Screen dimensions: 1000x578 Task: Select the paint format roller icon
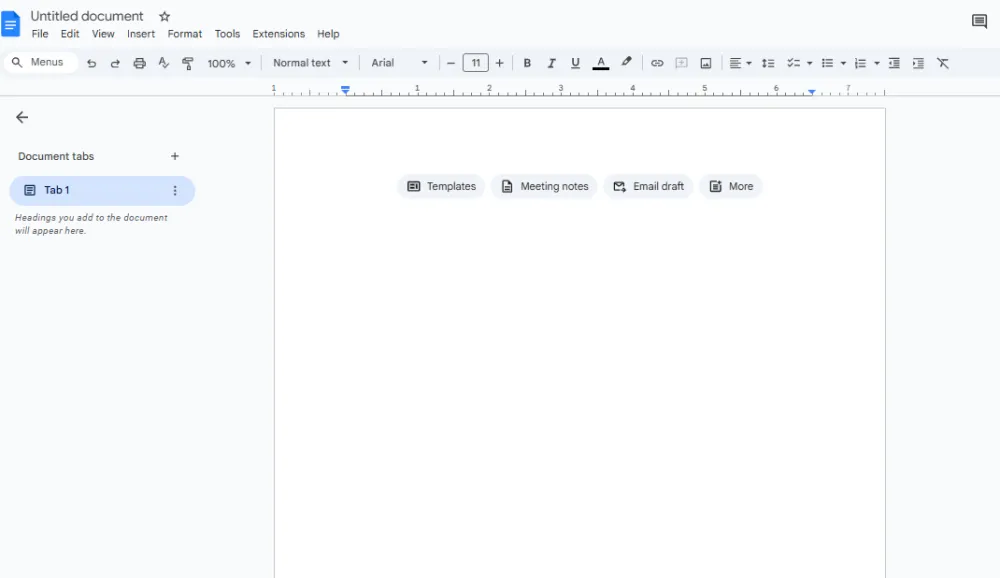click(x=188, y=63)
